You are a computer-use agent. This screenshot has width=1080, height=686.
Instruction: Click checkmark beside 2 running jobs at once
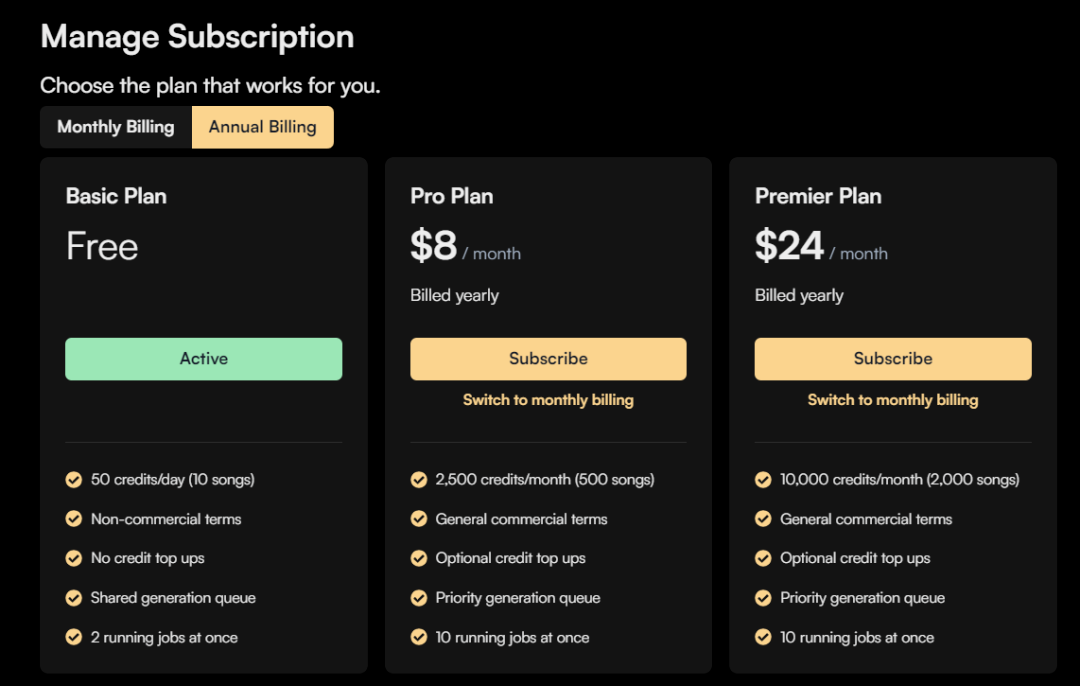(74, 637)
